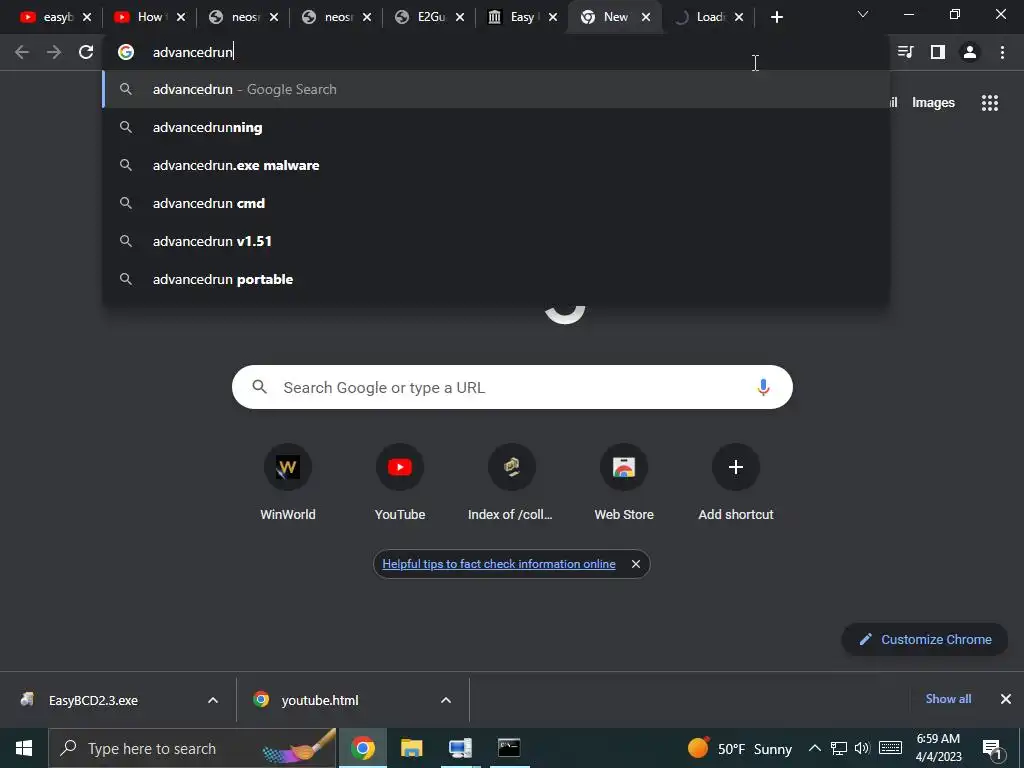The height and width of the screenshot is (768, 1024).
Task: Select the 'advancedrun v1.51' suggestion
Action: click(496, 241)
